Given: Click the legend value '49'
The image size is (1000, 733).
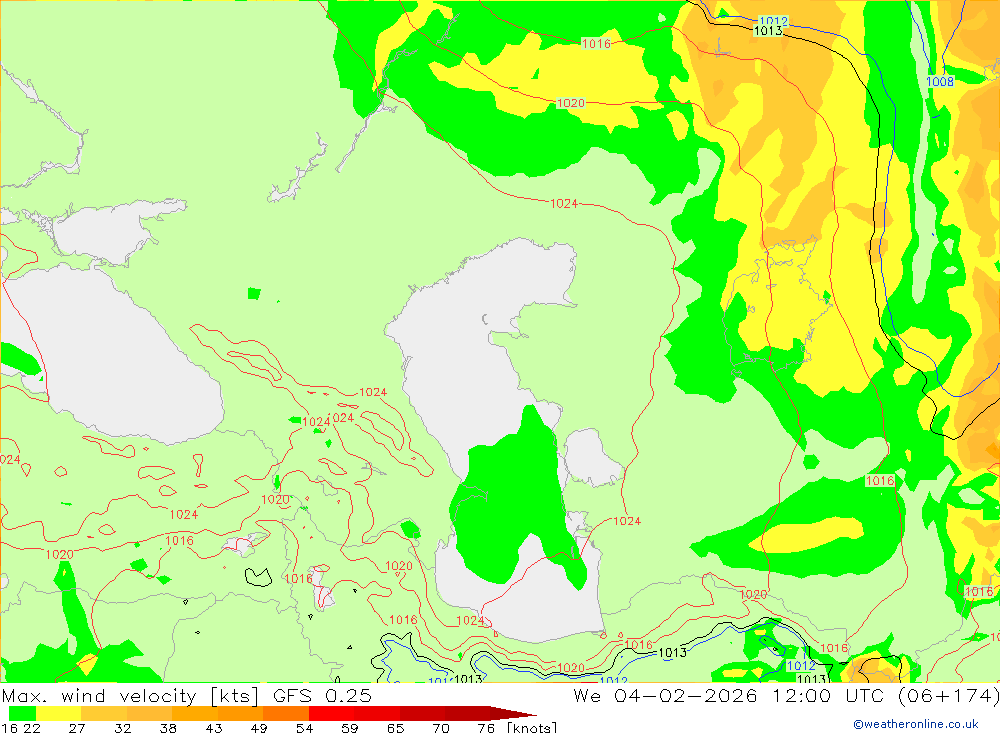Looking at the screenshot, I should (x=259, y=728).
